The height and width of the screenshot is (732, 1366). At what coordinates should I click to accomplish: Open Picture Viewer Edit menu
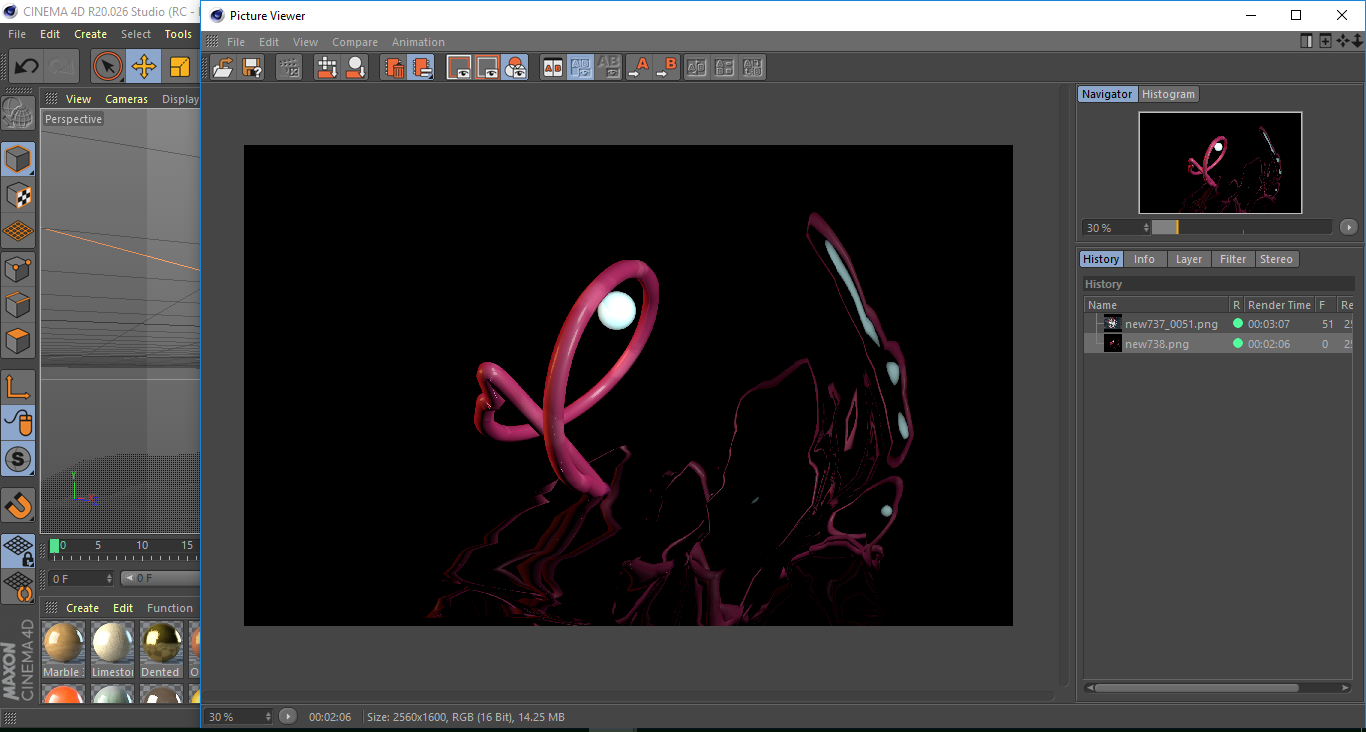(x=269, y=42)
